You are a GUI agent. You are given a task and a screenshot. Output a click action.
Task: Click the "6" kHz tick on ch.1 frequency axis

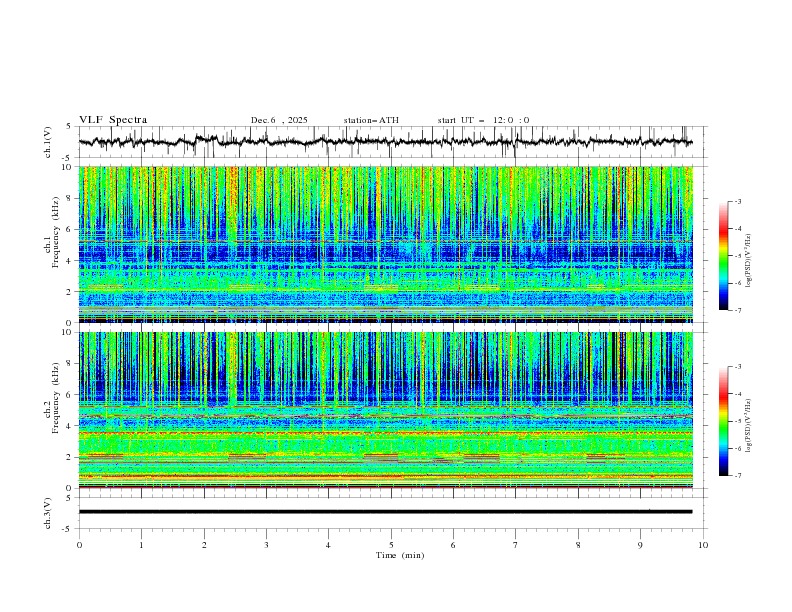70,229
